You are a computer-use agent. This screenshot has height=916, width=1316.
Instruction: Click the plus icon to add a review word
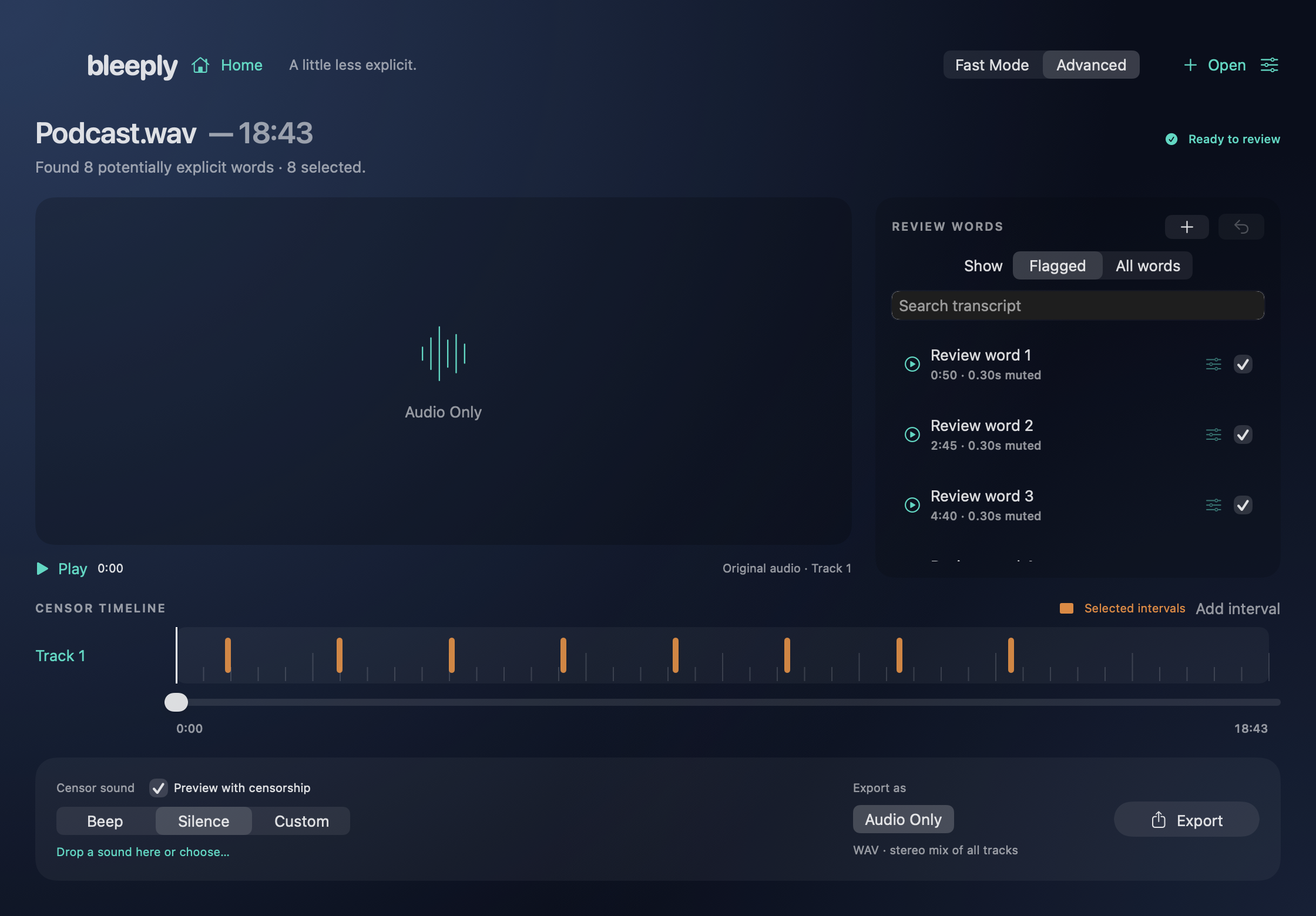click(1187, 227)
